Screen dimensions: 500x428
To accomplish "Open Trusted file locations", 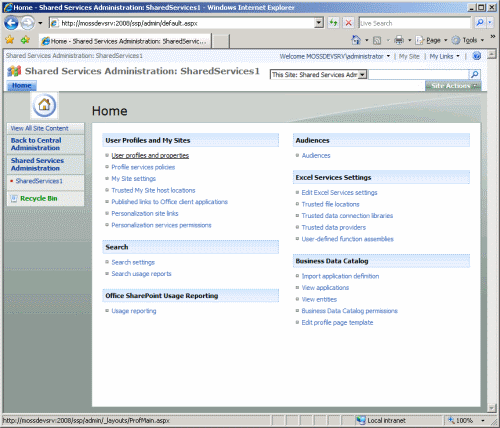I will click(x=330, y=204).
